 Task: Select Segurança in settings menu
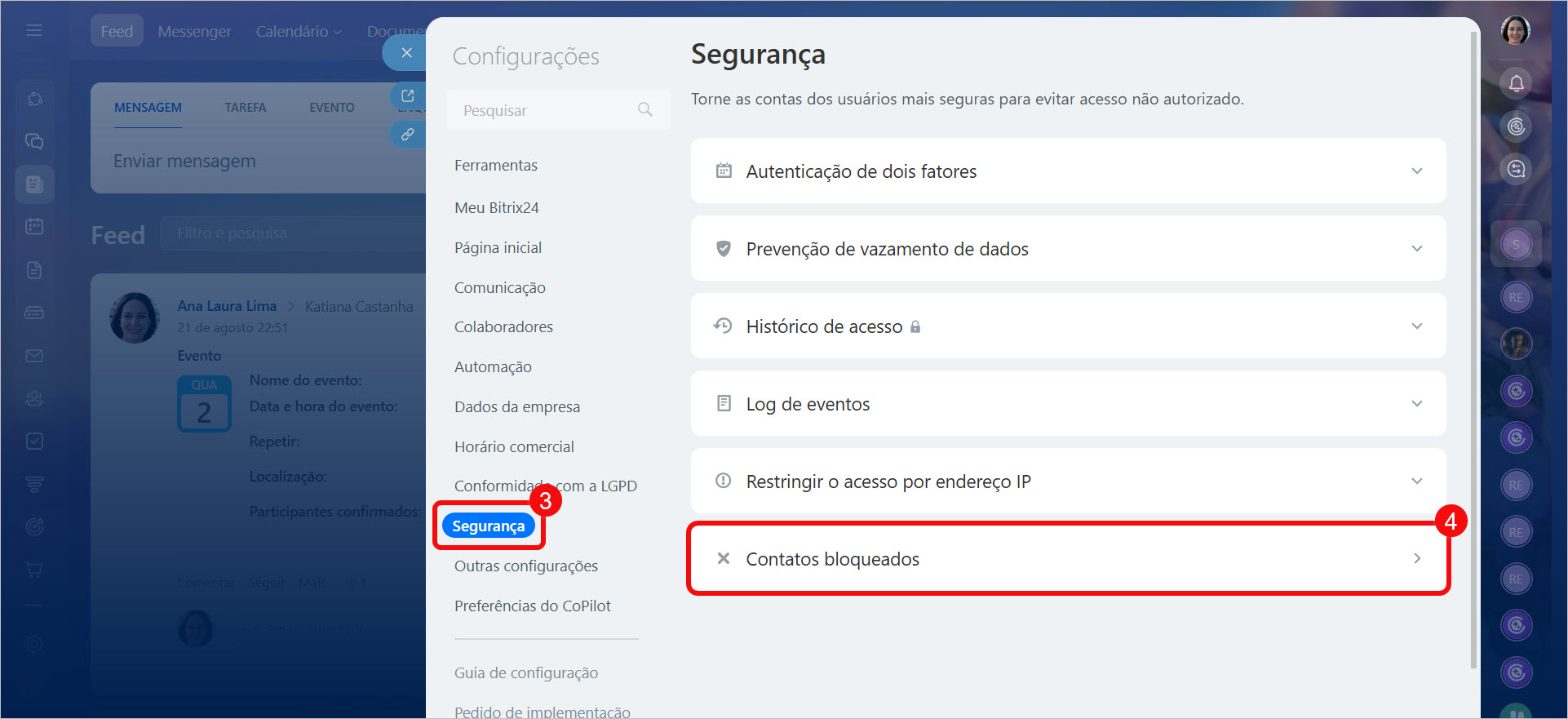(488, 526)
